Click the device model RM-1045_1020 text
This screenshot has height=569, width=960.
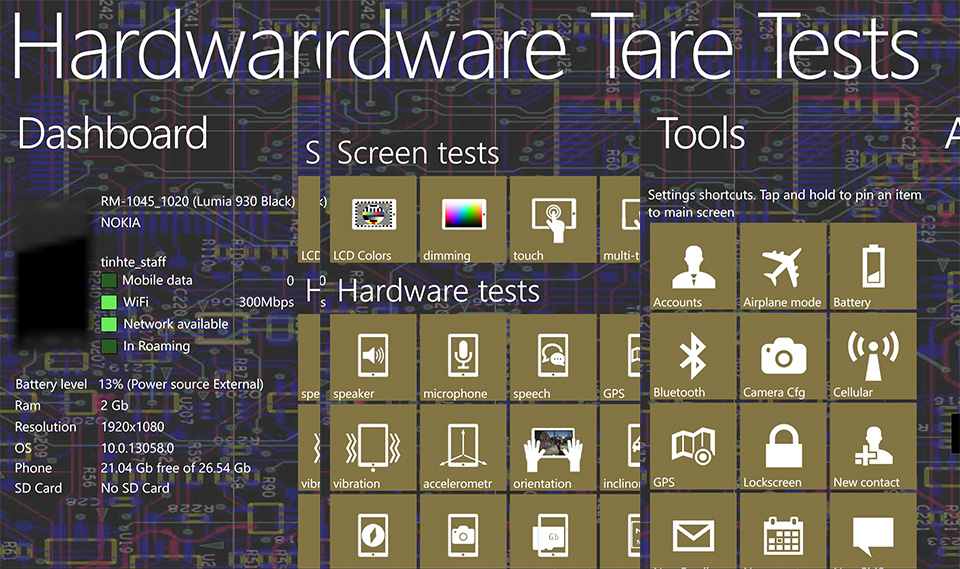point(198,202)
